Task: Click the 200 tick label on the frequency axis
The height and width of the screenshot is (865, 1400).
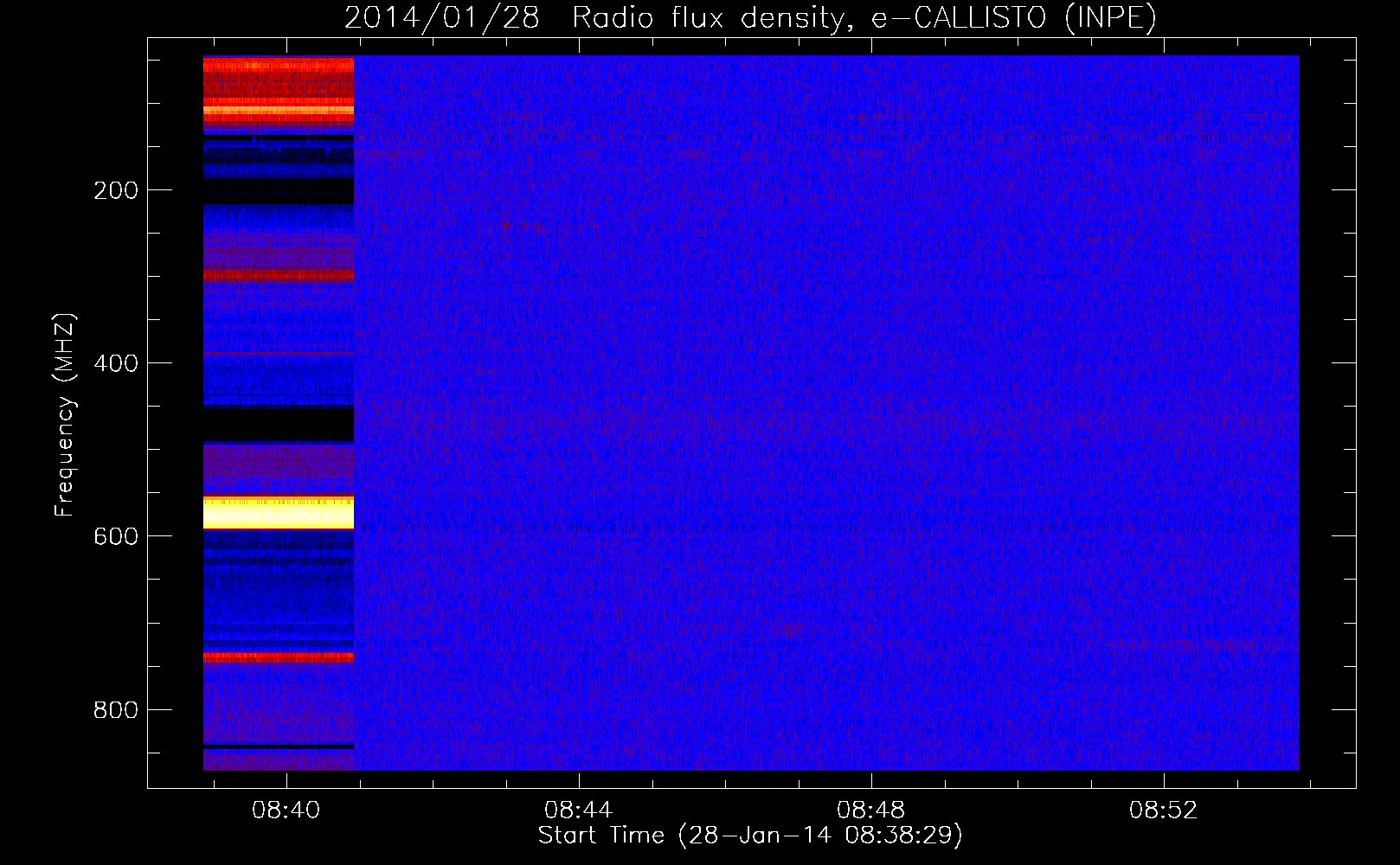Action: (x=116, y=190)
